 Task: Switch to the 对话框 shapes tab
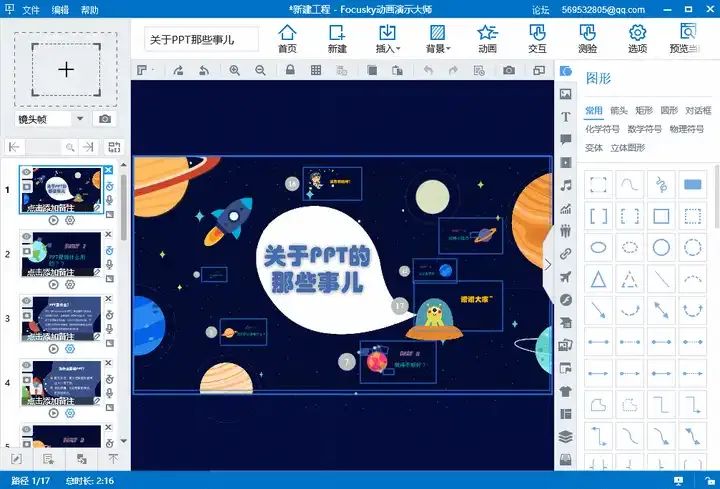point(698,110)
